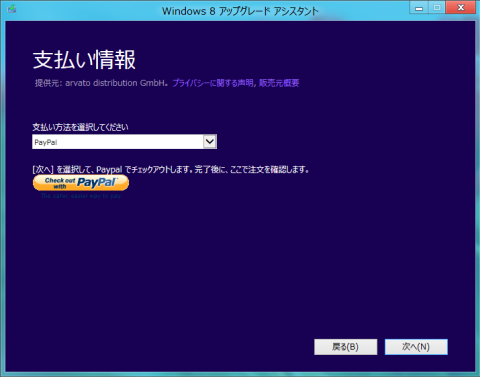Click the Paypal checkout instruction text
This screenshot has height=377, width=480.
tap(171, 170)
